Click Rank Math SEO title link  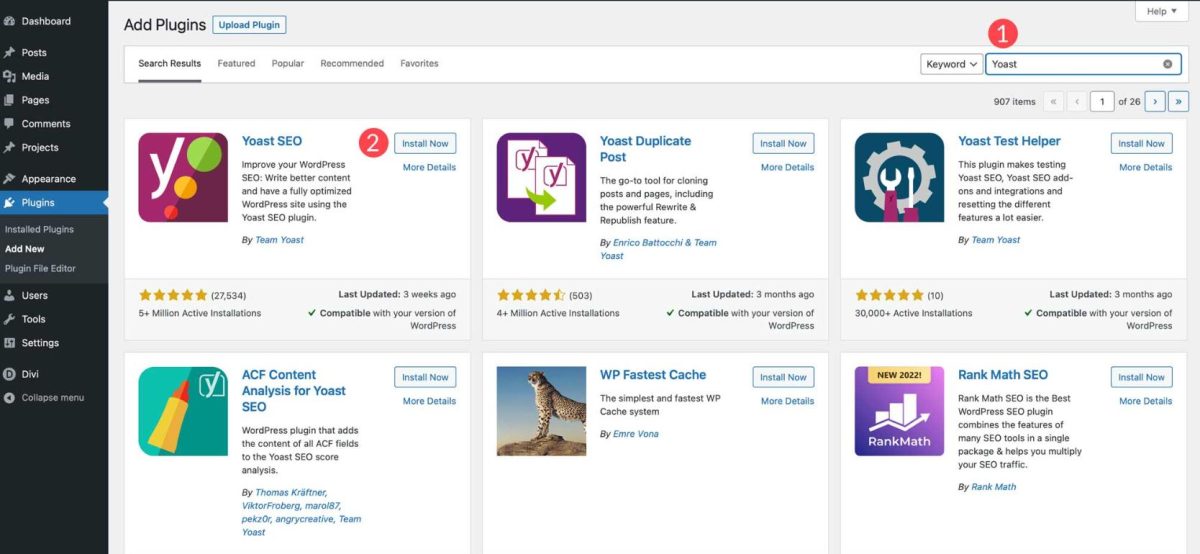click(x=1003, y=375)
